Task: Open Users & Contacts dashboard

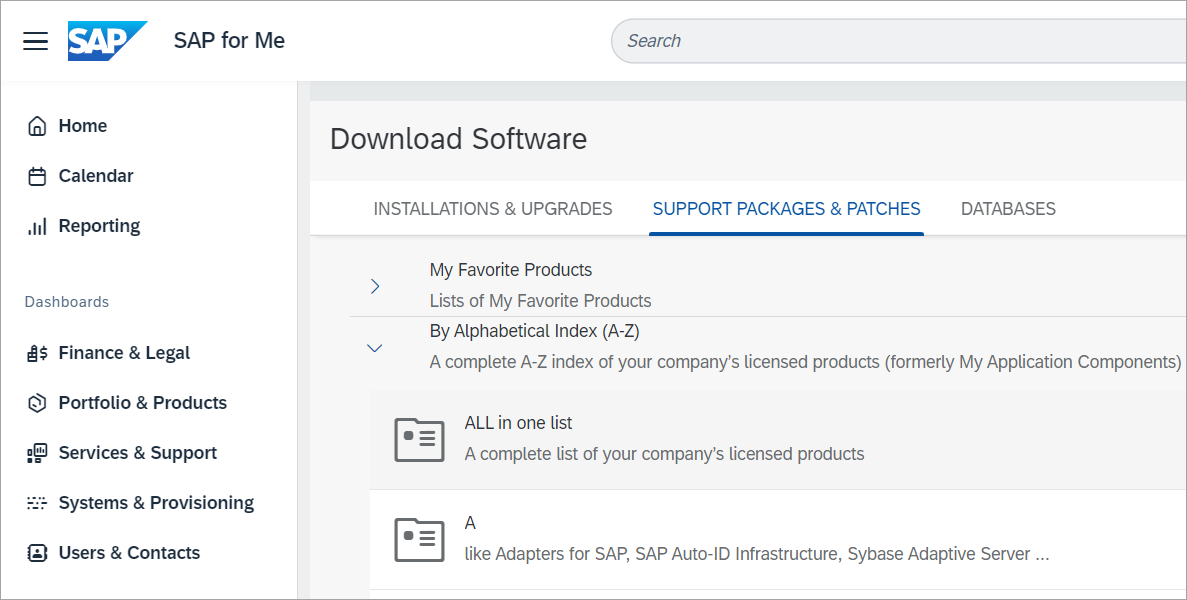Action: [129, 553]
